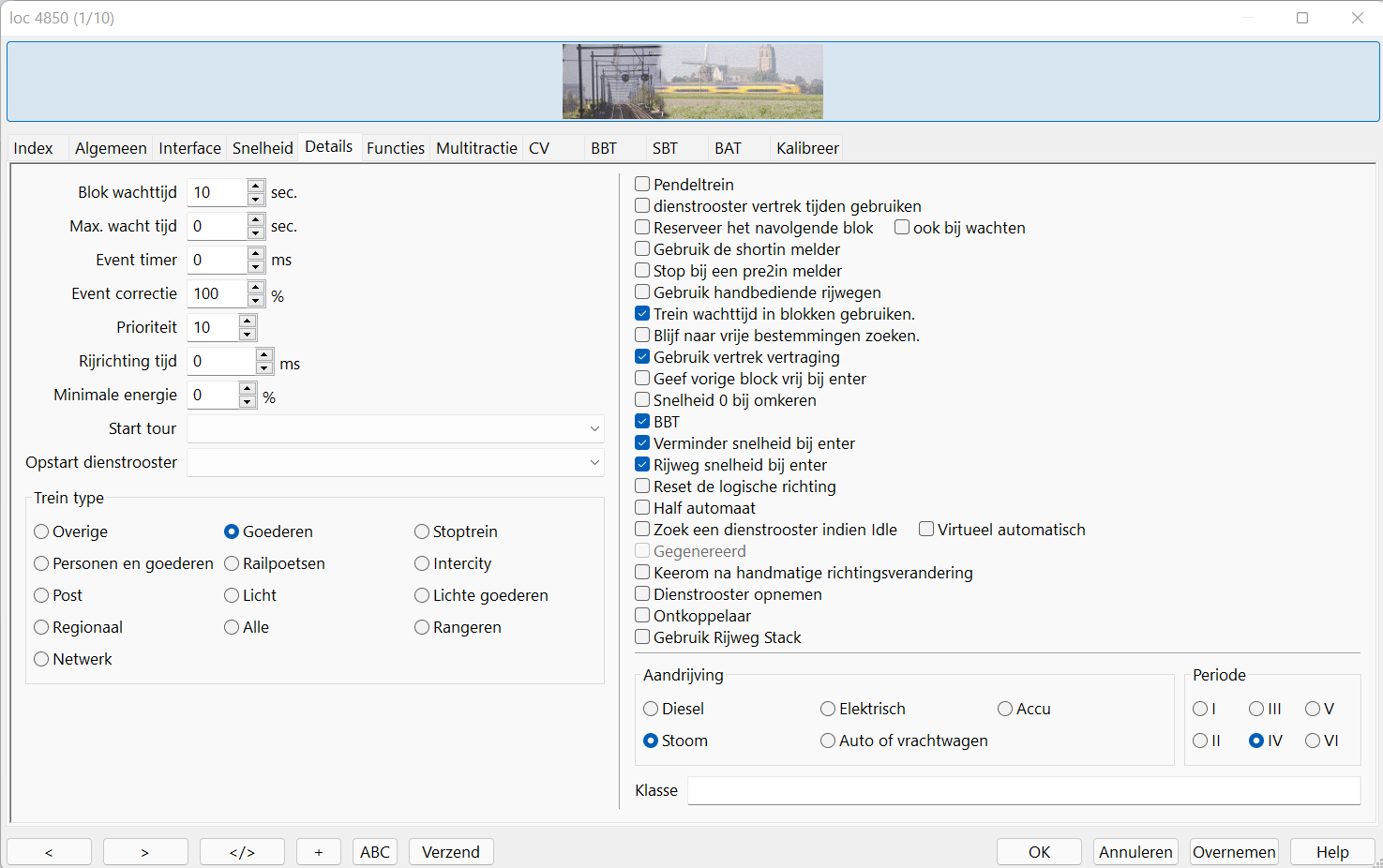Viewport: 1383px width, 868px height.
Task: Open the Snelheid tab
Action: tap(263, 148)
